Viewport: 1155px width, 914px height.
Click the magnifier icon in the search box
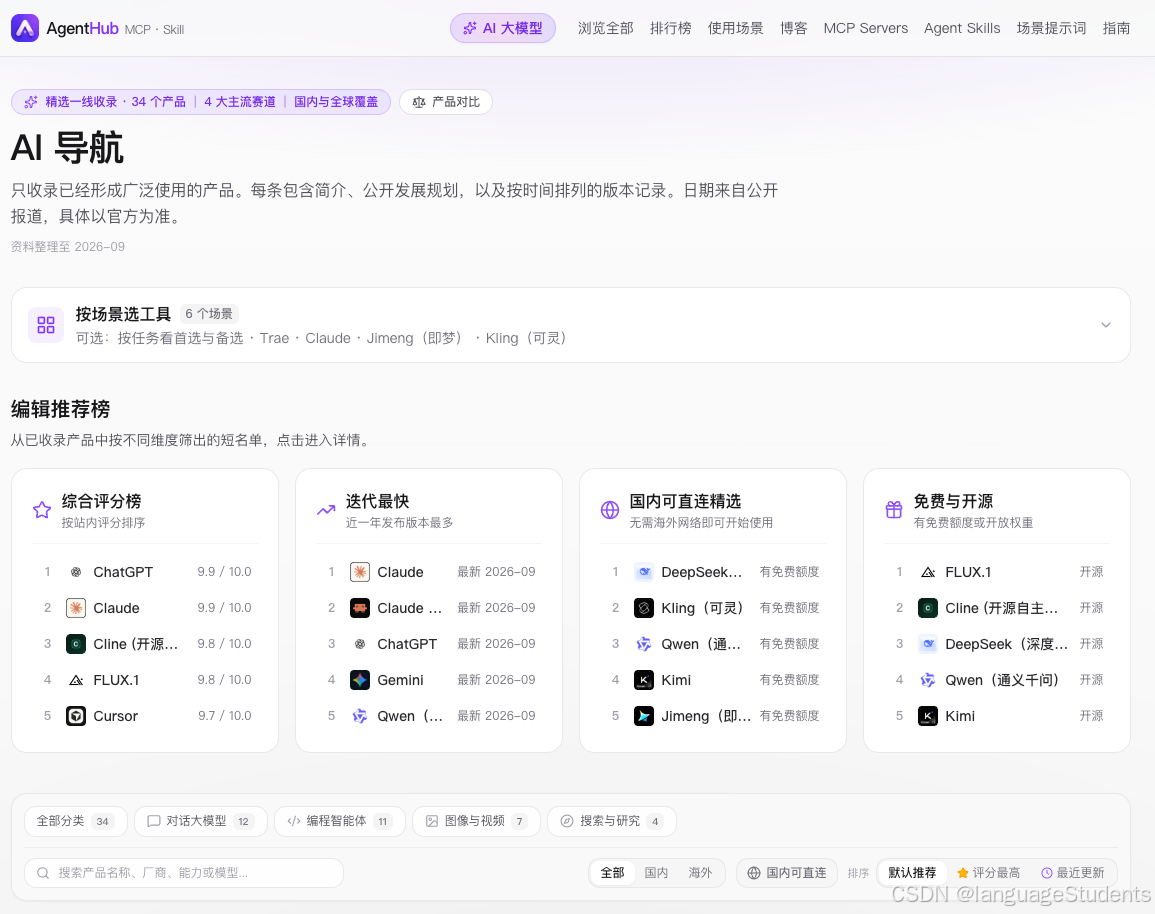pyautogui.click(x=43, y=873)
